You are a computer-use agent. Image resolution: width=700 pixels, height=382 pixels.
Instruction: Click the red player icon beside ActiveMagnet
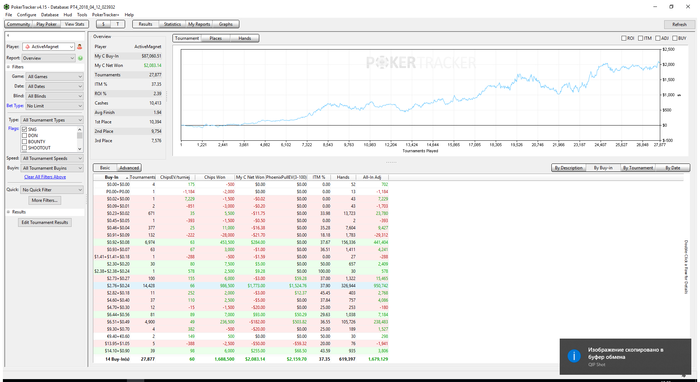(x=79, y=46)
